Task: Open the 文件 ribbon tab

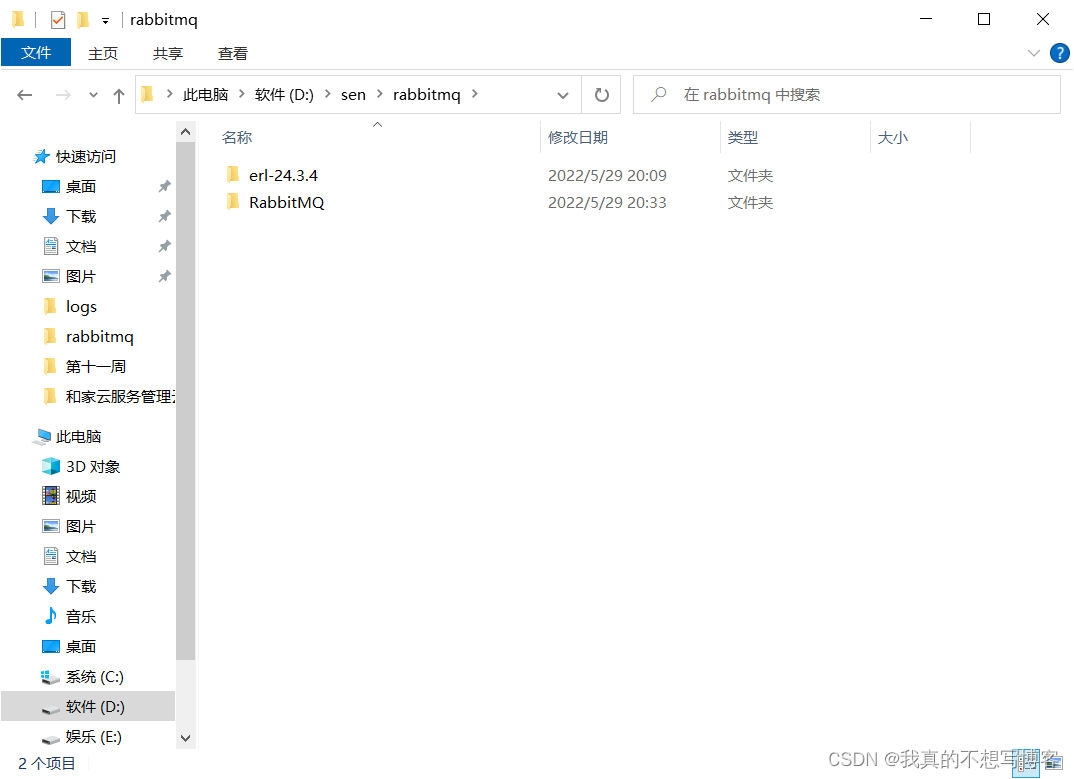Action: coord(36,53)
